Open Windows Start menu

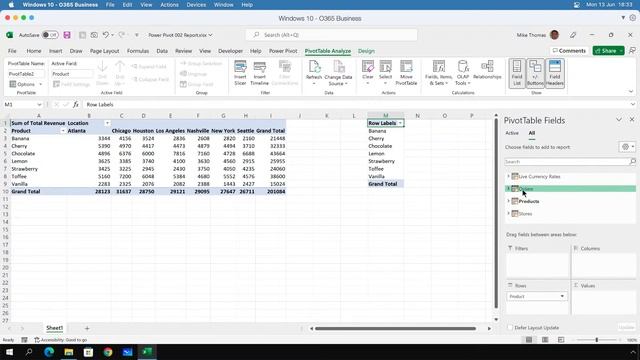[9, 352]
